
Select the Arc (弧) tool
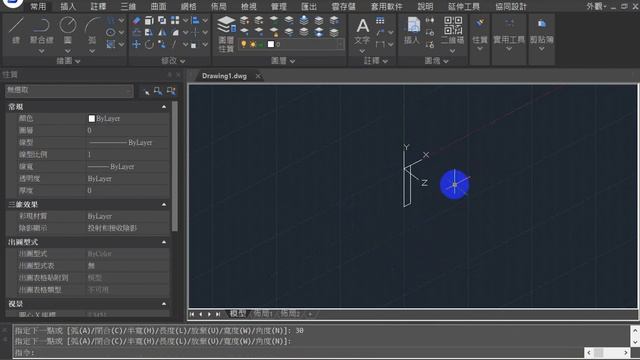[x=93, y=30]
